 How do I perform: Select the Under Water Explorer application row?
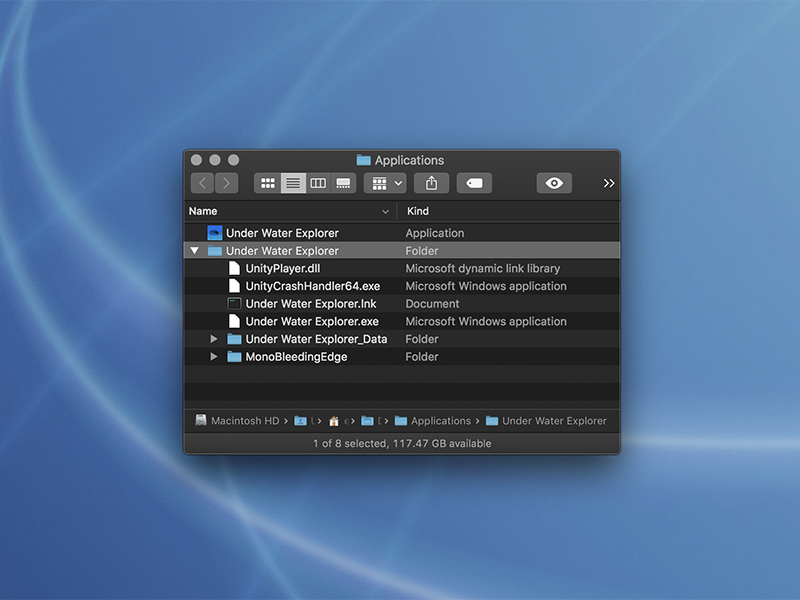402,233
